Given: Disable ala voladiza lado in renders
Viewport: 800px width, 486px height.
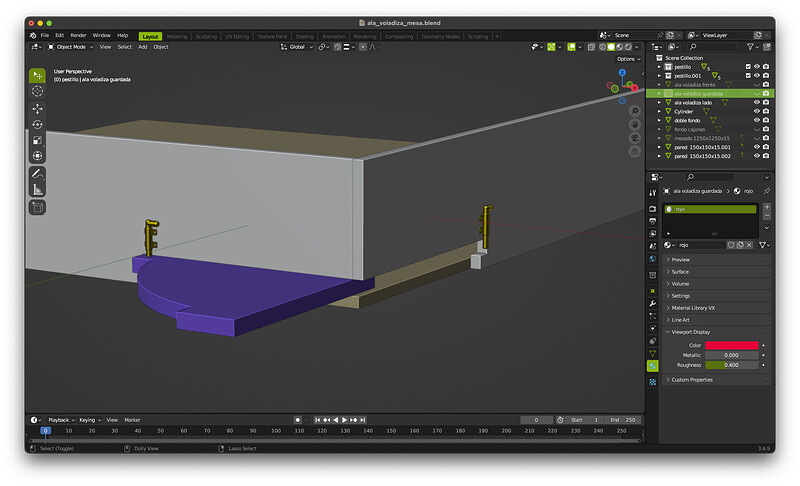Looking at the screenshot, I should [766, 103].
